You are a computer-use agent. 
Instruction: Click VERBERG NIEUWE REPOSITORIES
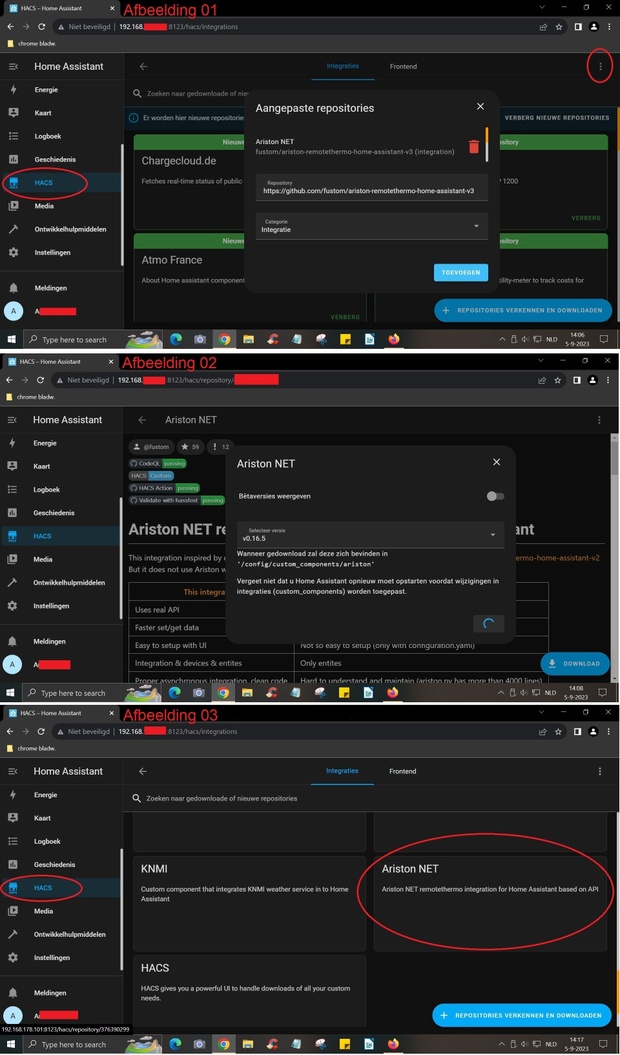pyautogui.click(x=557, y=118)
